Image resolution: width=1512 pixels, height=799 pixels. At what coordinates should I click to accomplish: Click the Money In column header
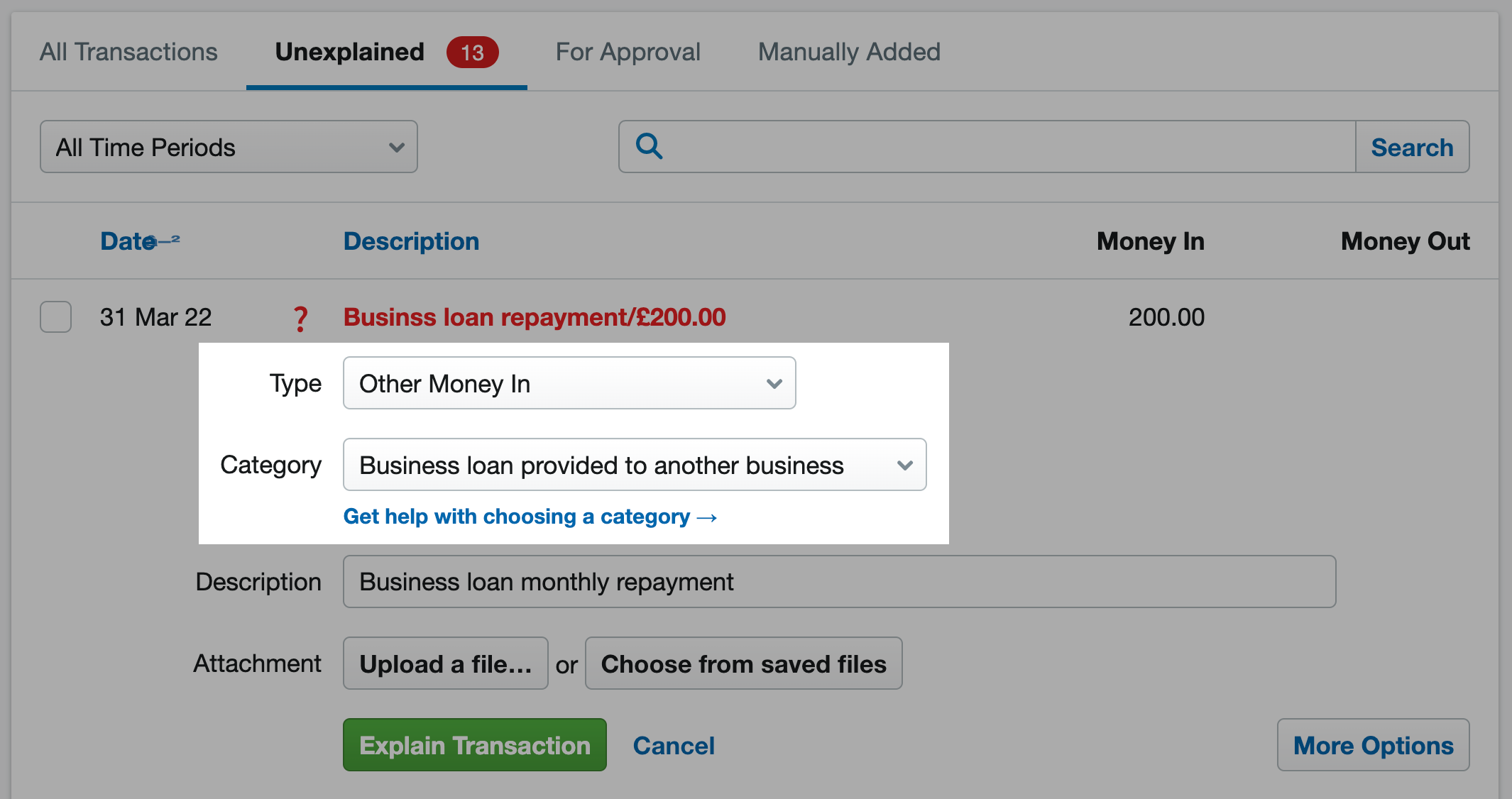point(1150,241)
